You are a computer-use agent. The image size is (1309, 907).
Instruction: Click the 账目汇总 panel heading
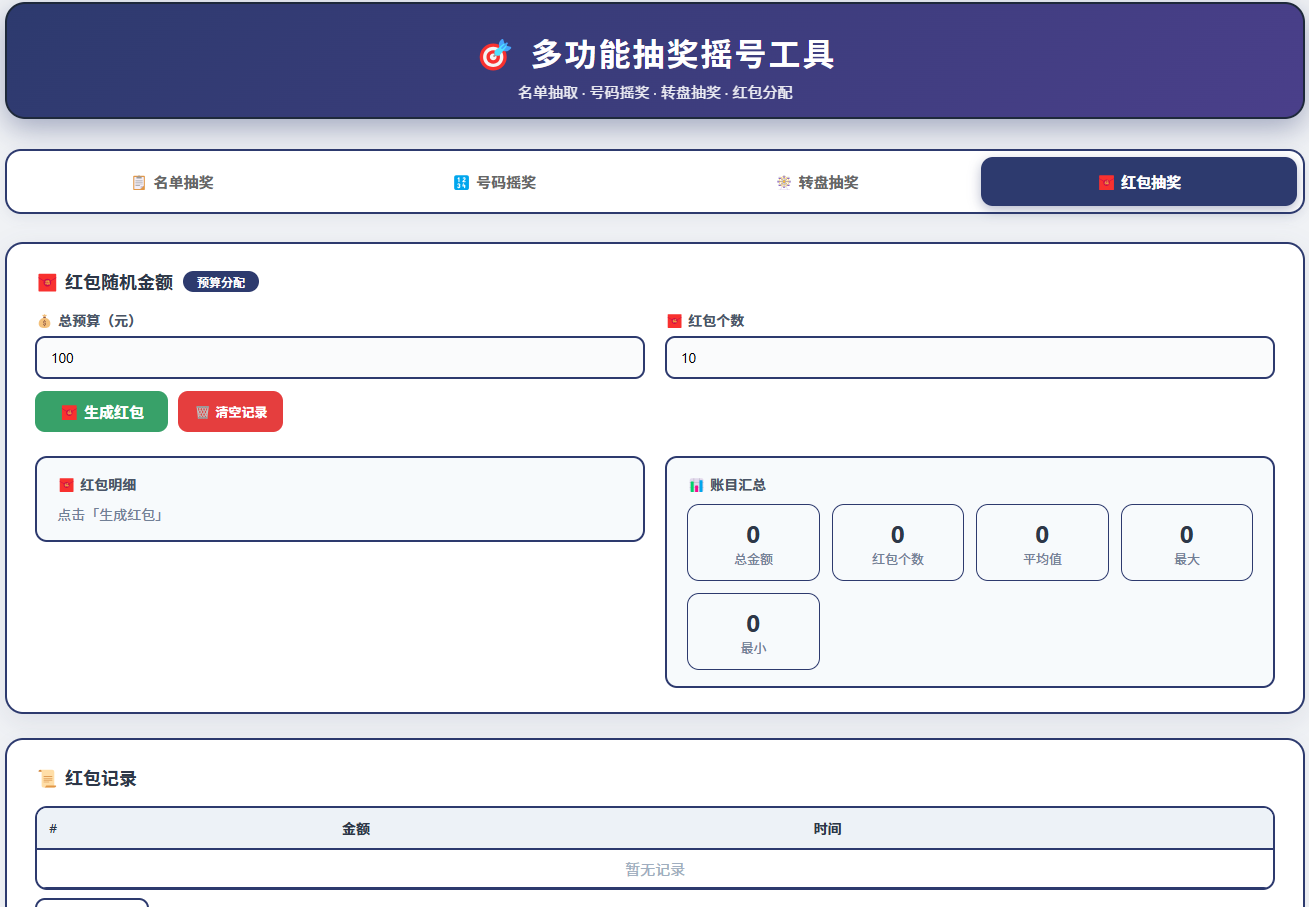pos(738,485)
